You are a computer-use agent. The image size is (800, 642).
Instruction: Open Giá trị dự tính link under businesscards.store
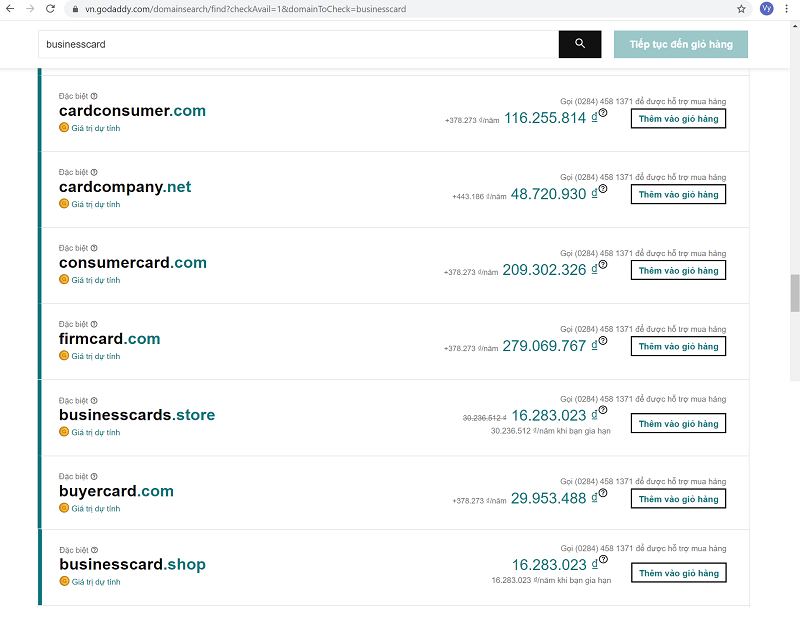pyautogui.click(x=96, y=432)
